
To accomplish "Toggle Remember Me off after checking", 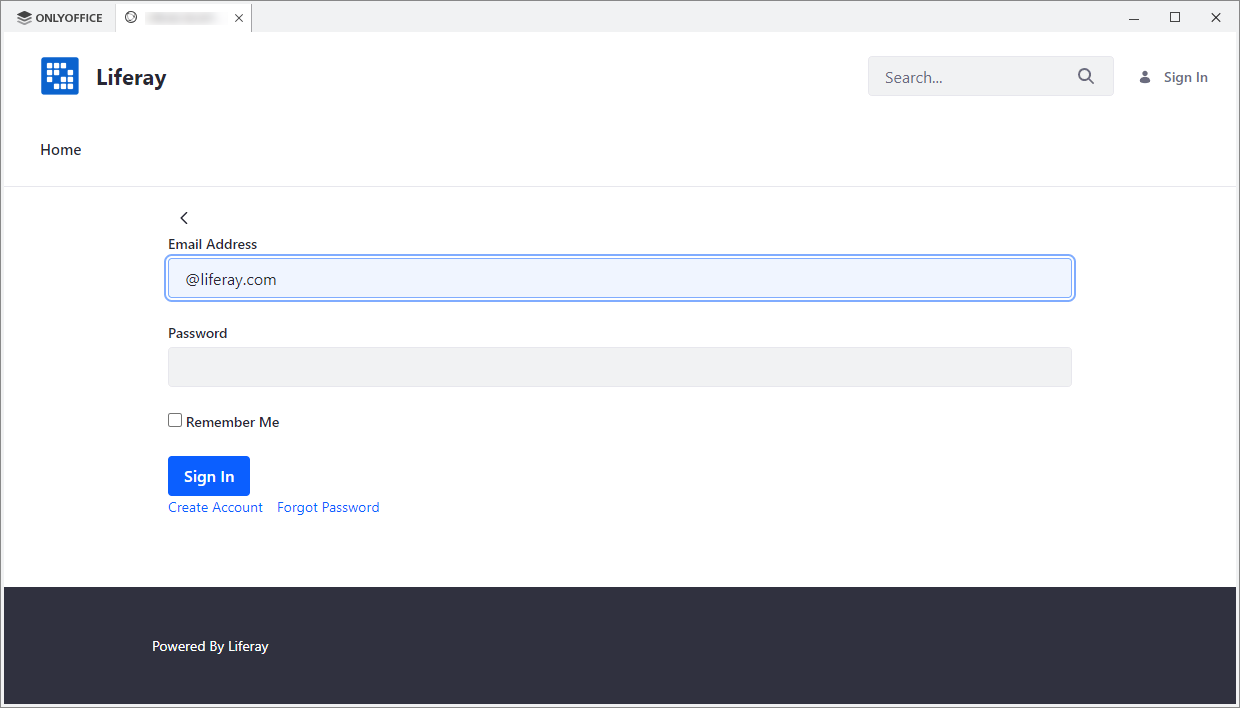I will click(175, 420).
